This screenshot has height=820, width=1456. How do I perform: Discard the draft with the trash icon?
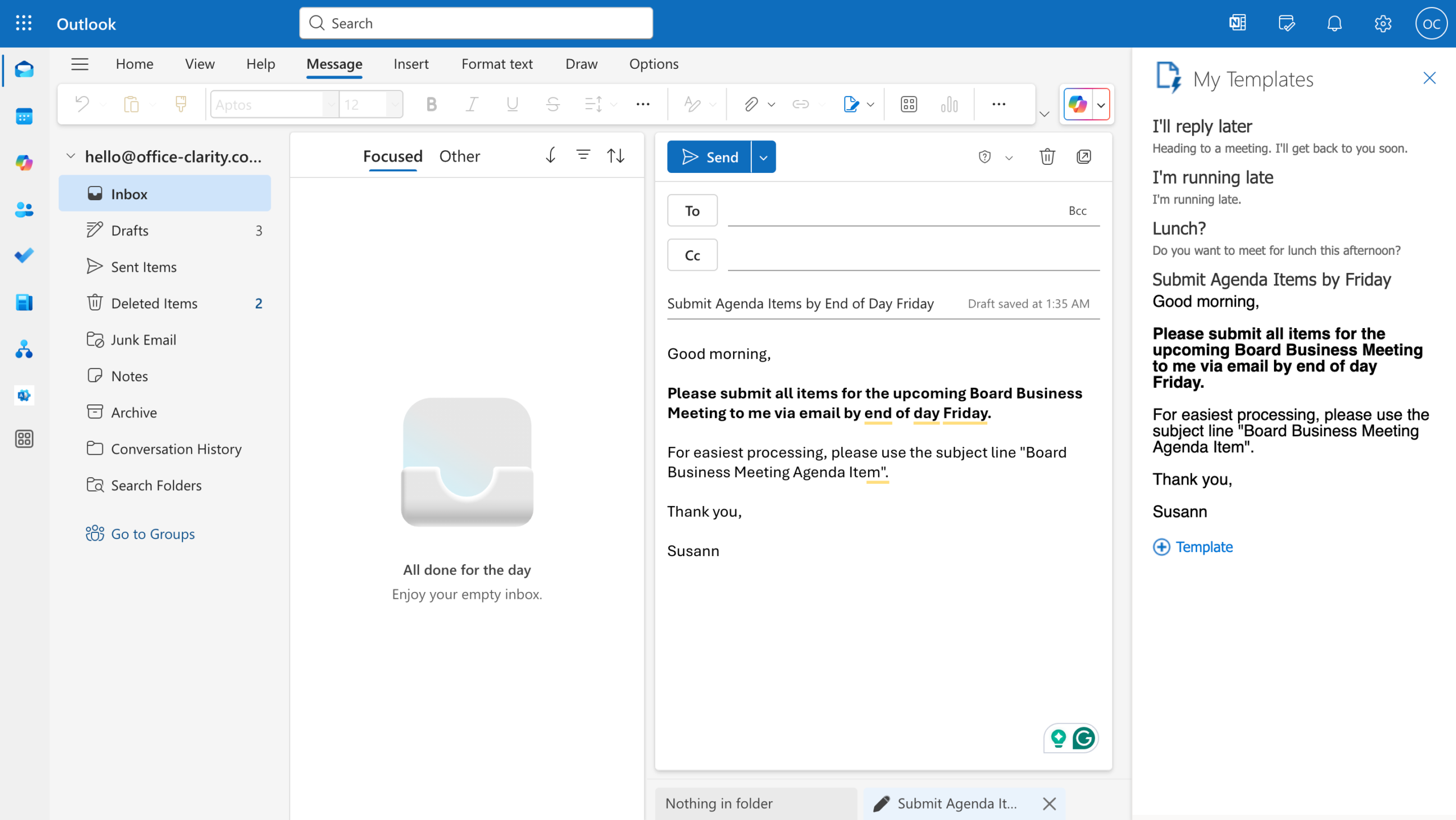click(x=1047, y=156)
